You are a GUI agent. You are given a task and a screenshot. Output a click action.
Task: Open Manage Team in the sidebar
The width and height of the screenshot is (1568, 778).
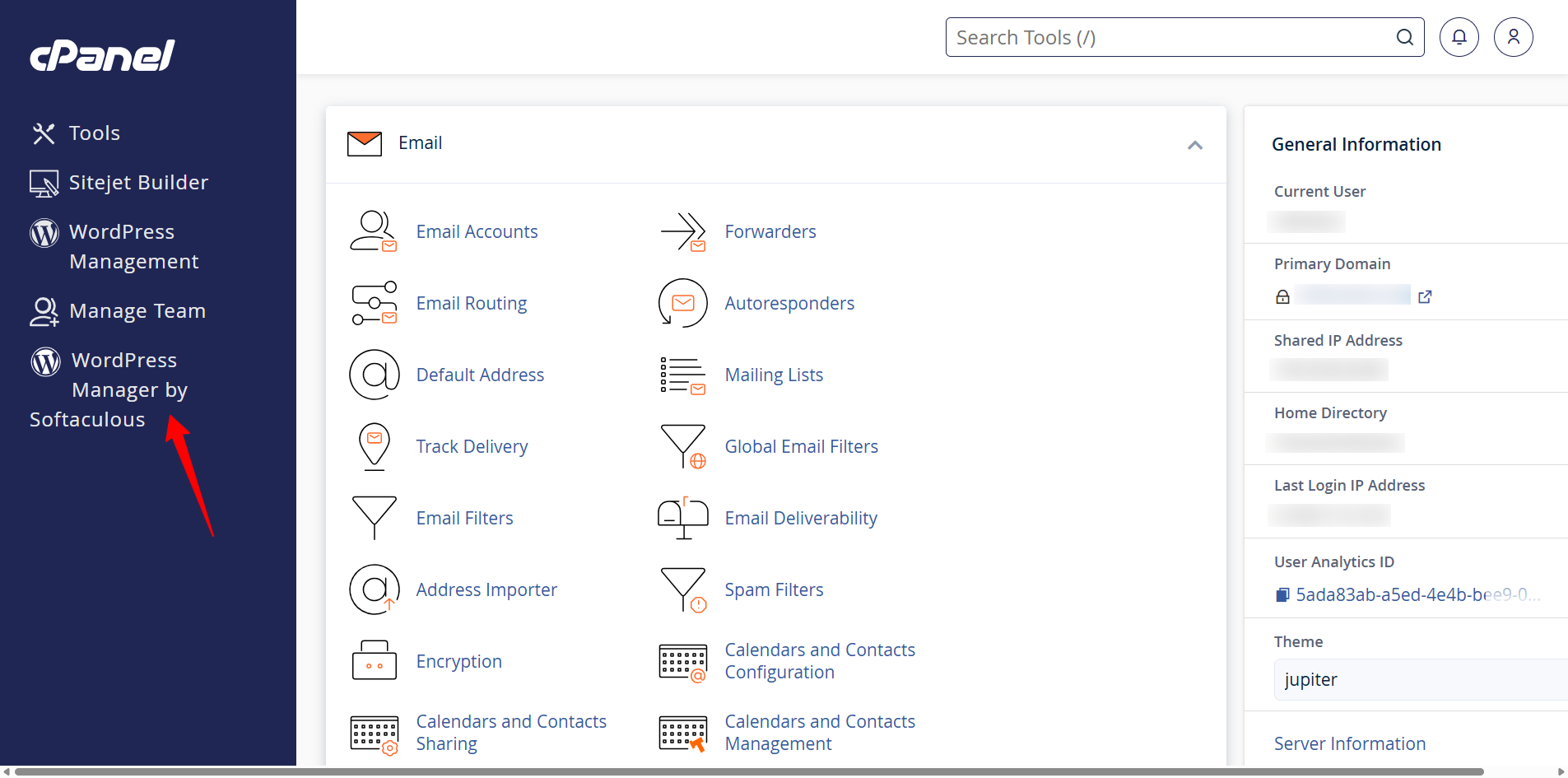coord(137,311)
